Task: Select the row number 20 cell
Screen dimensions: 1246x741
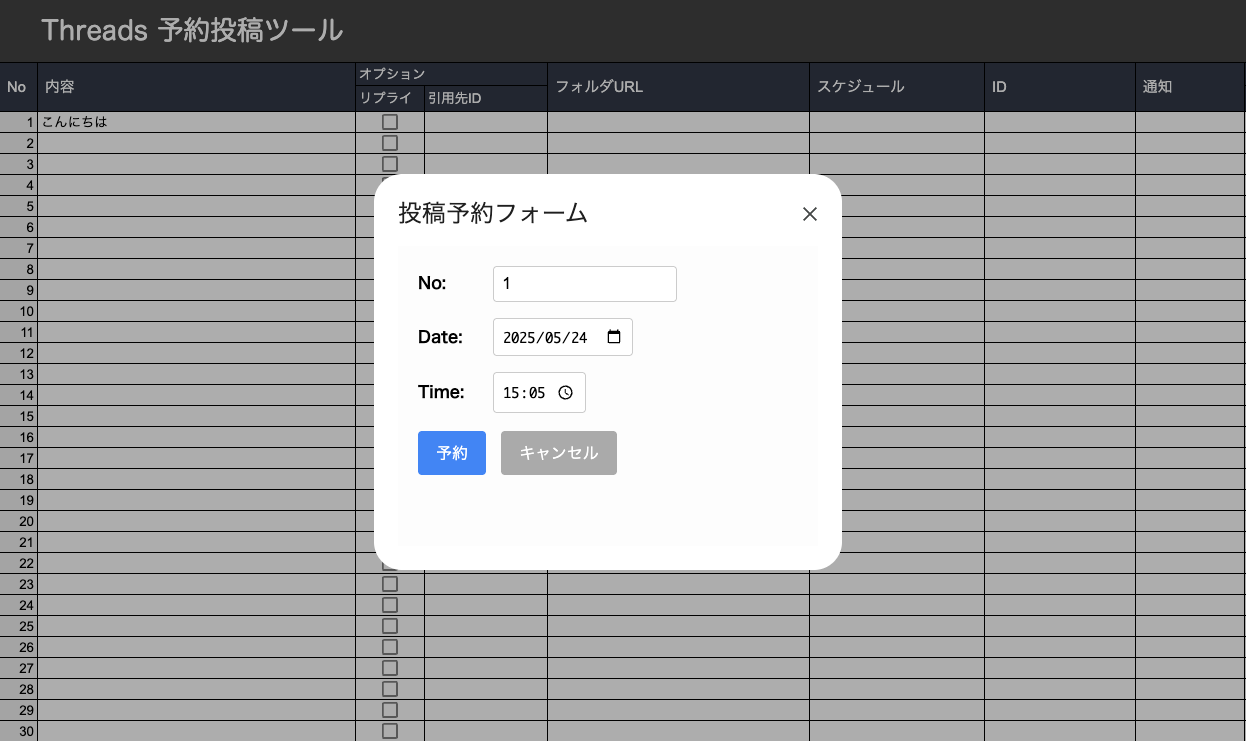Action: (18, 521)
